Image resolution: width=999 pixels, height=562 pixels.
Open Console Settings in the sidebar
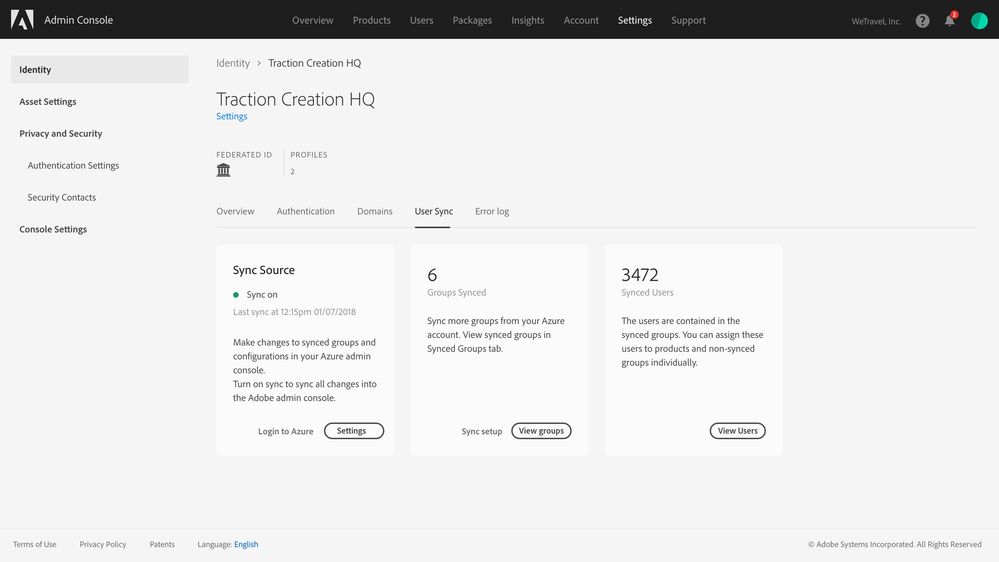53,229
